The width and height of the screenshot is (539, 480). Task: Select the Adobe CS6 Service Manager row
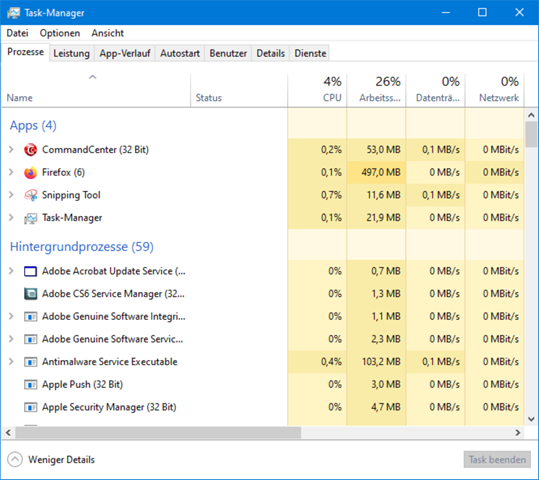pyautogui.click(x=263, y=294)
